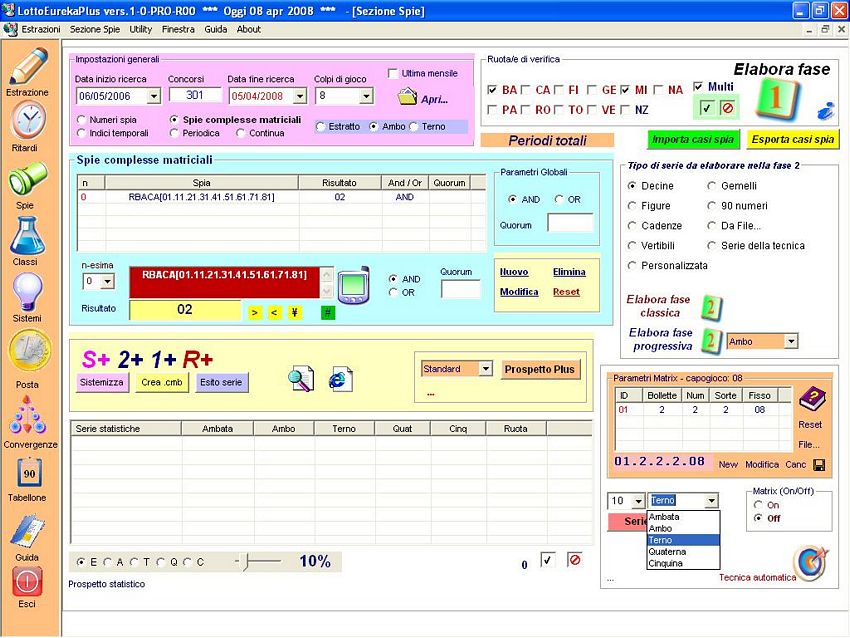850x638 pixels.
Task: Click the Elimina link
Action: tap(569, 272)
